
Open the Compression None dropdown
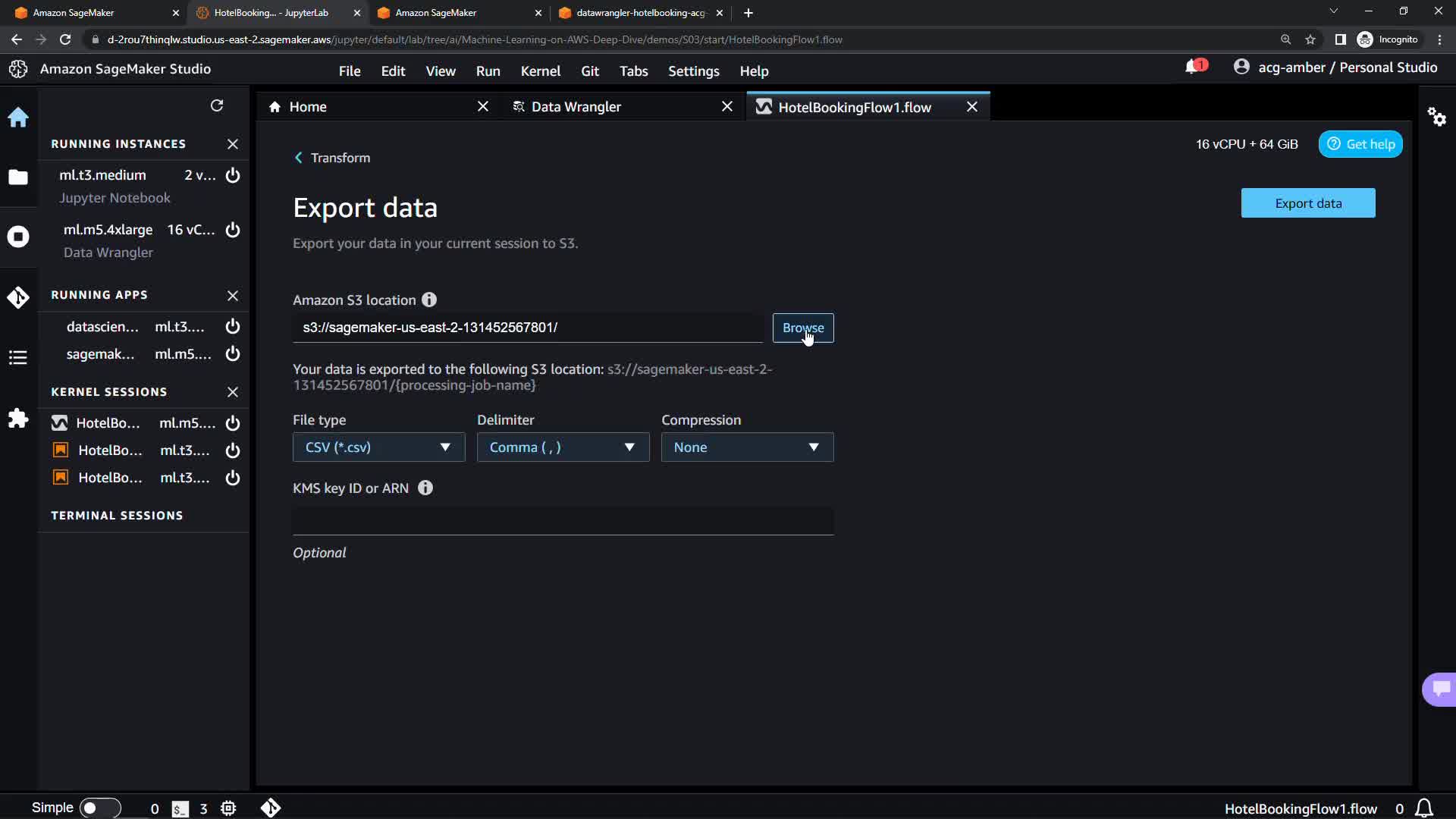(747, 447)
